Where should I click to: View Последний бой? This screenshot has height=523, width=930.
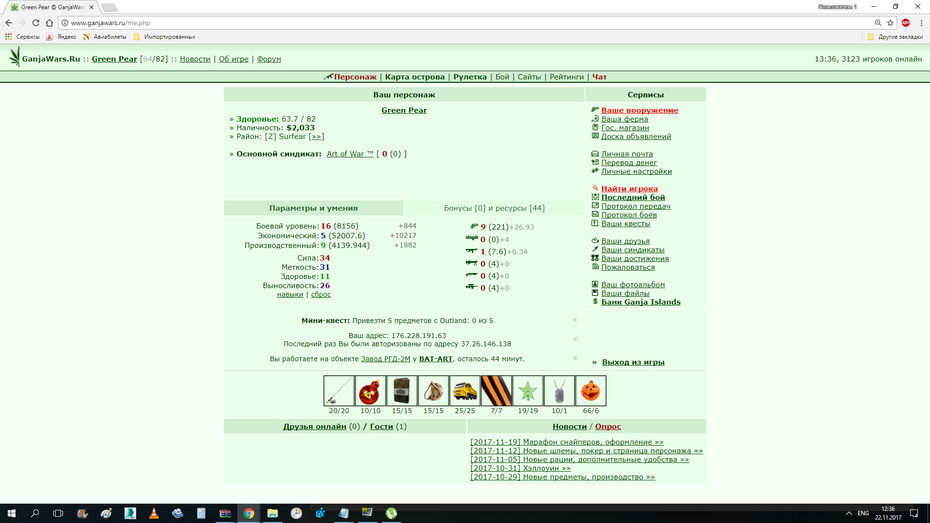[633, 197]
